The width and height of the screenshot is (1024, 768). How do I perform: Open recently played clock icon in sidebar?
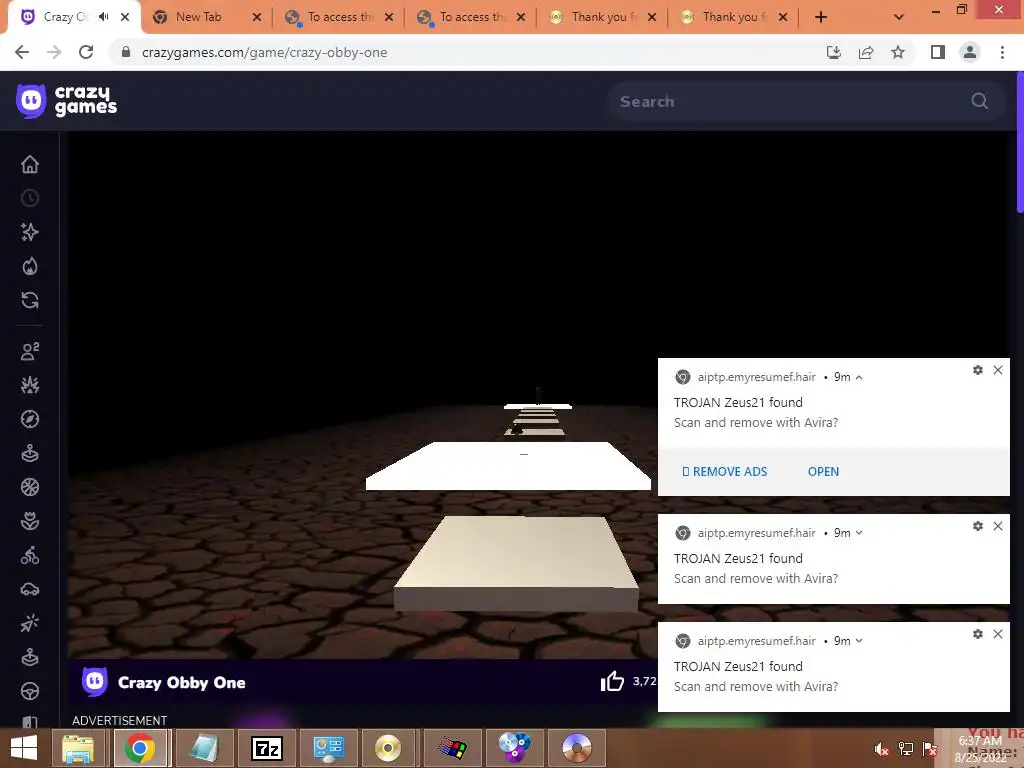pos(30,198)
